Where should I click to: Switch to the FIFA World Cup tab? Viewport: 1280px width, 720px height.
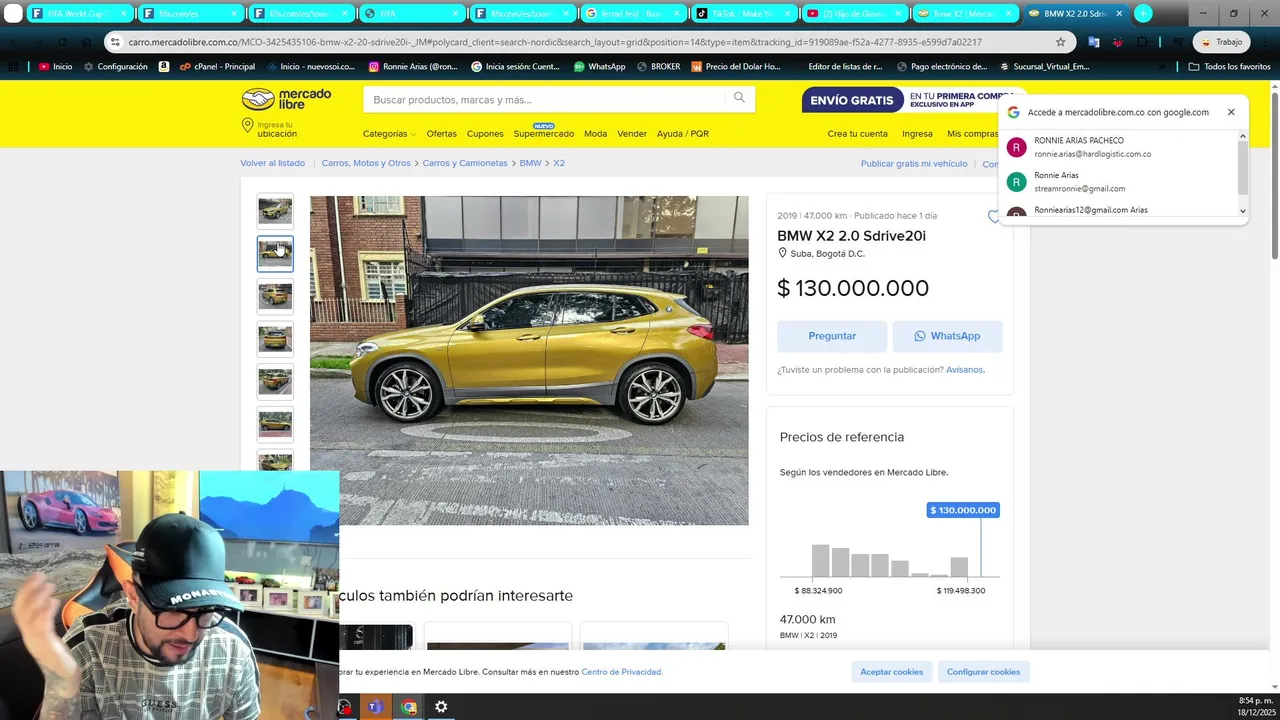[x=77, y=14]
